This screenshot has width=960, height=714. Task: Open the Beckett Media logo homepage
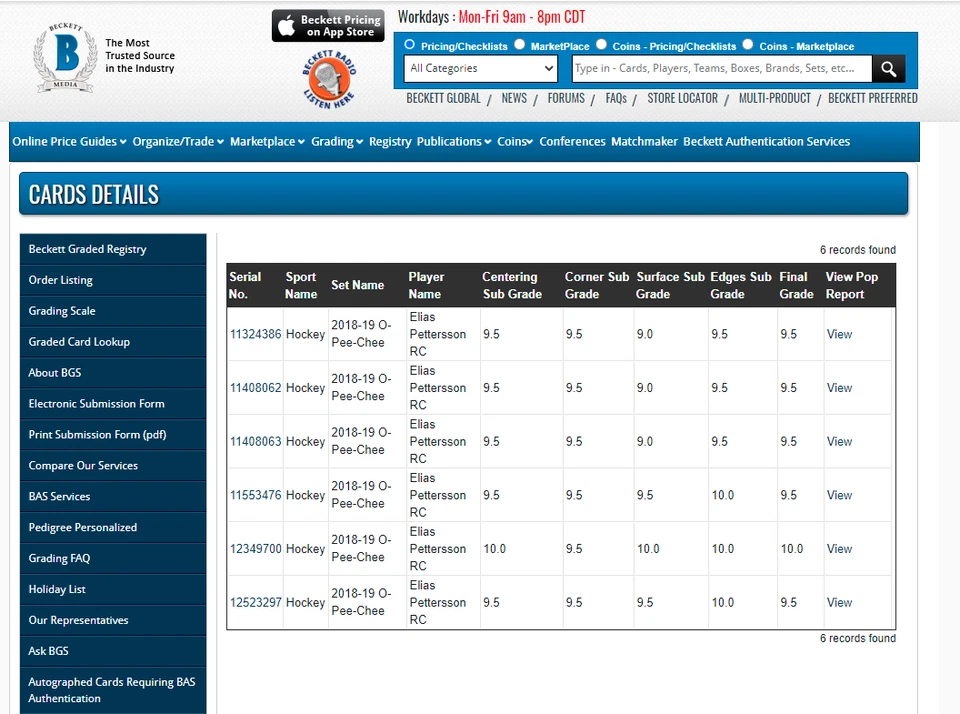(66, 58)
